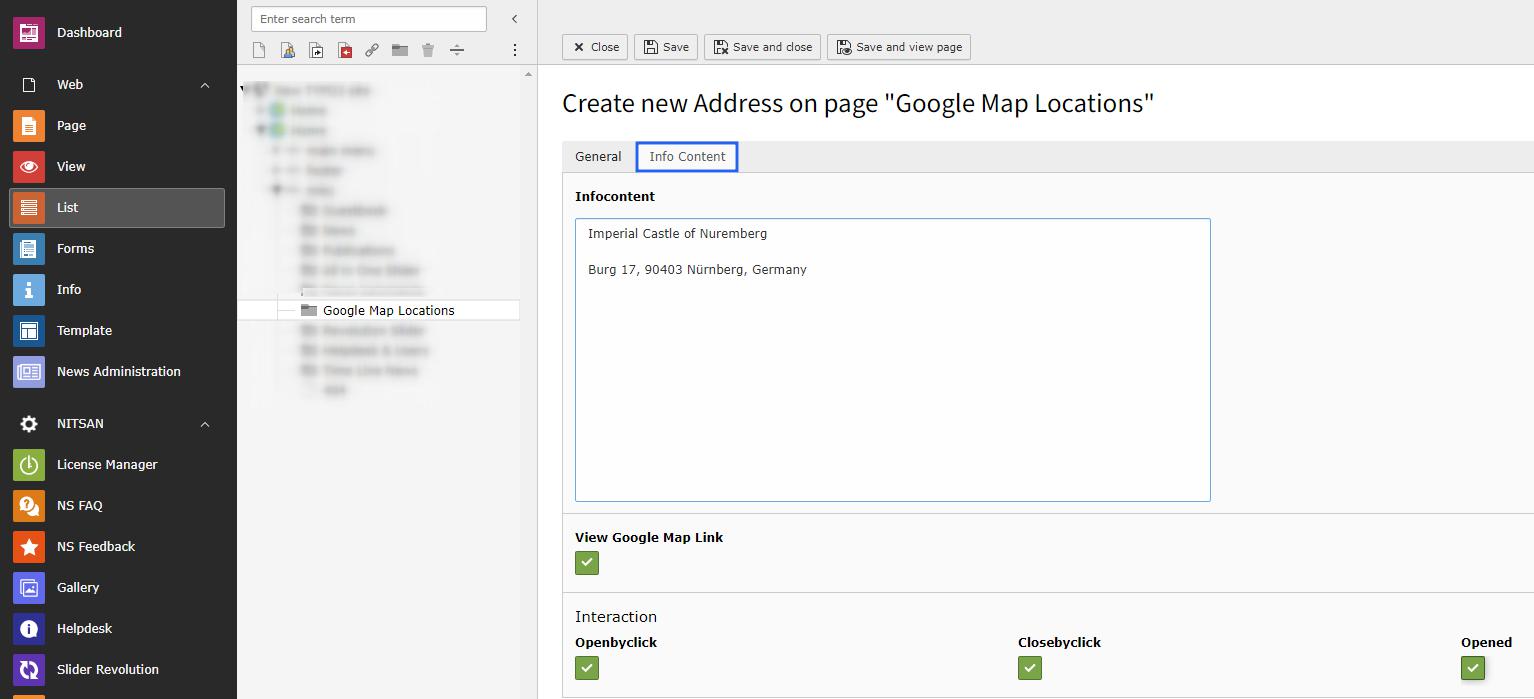Click the recycler trash icon
Viewport: 1534px width, 699px height.
coord(428,50)
